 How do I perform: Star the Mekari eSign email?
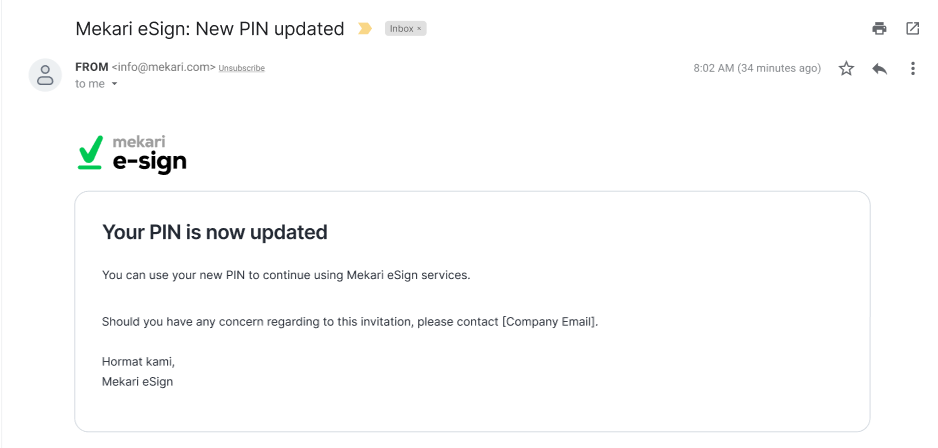click(x=846, y=69)
